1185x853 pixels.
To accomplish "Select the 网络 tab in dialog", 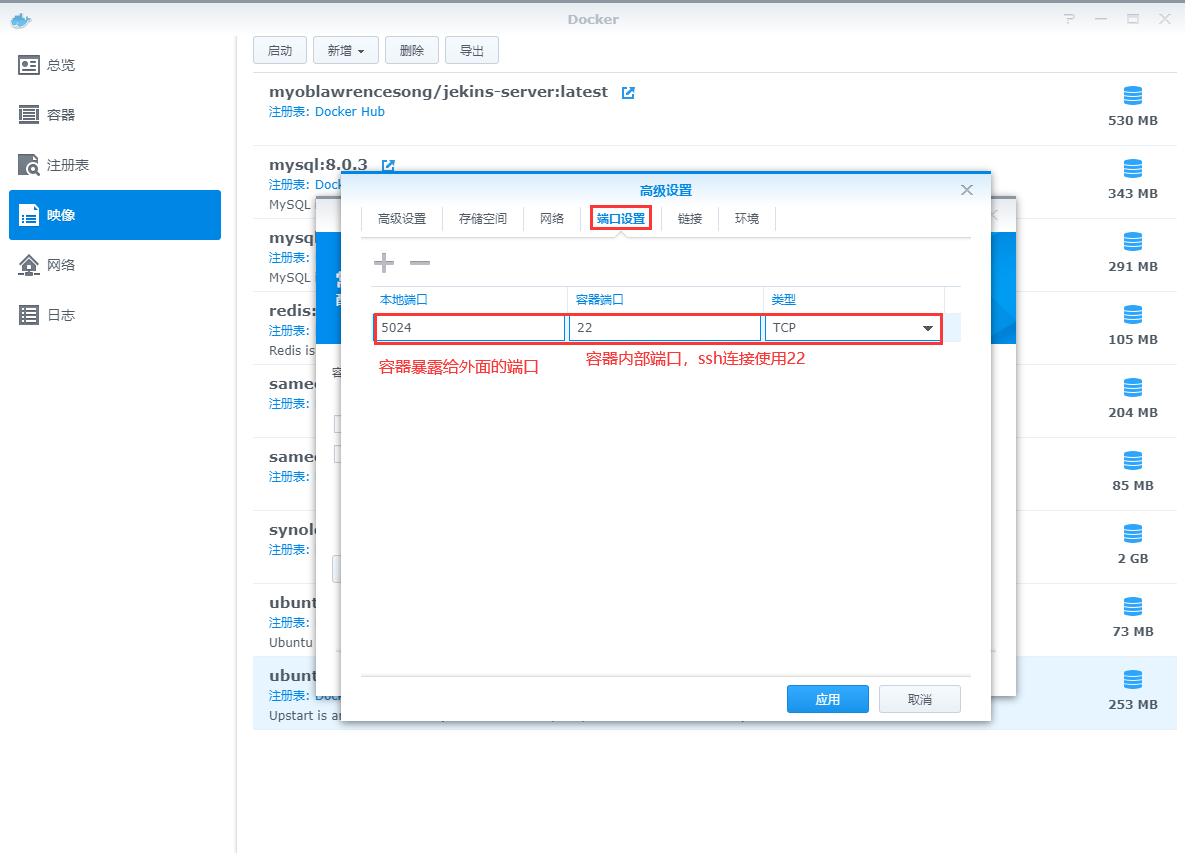I will tap(552, 219).
